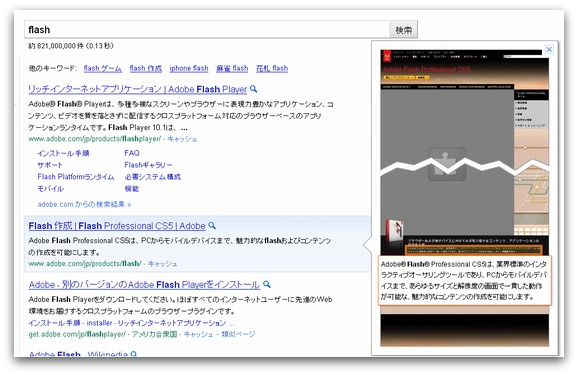Open the 'リッチインターネットアプリケーション' link under get.adobe.com result
The image size is (578, 375).
point(172,323)
